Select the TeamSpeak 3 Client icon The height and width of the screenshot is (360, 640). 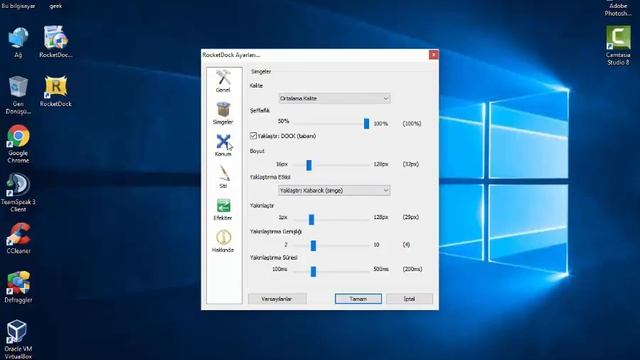pyautogui.click(x=18, y=193)
